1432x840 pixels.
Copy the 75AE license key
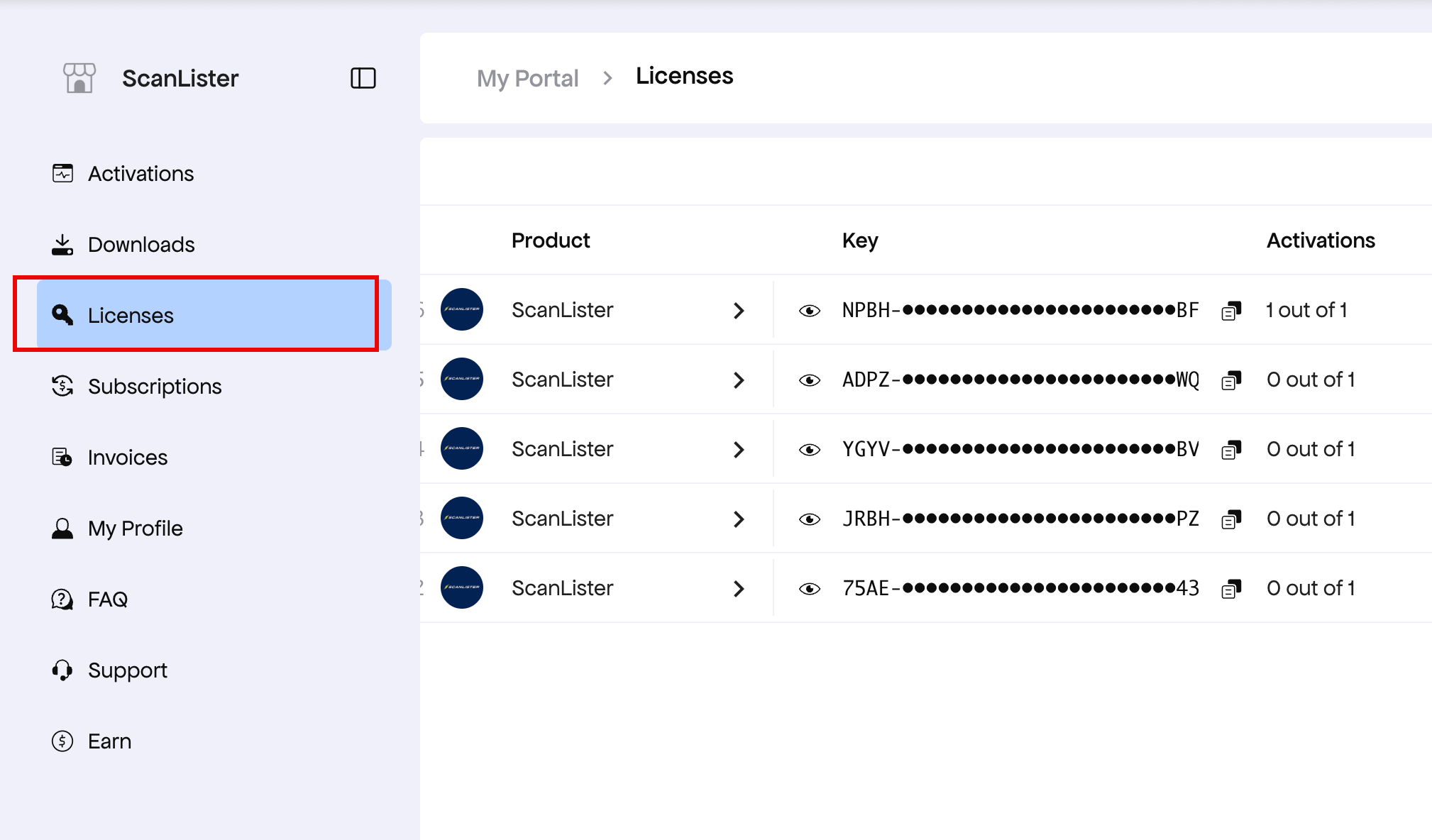pos(1231,589)
